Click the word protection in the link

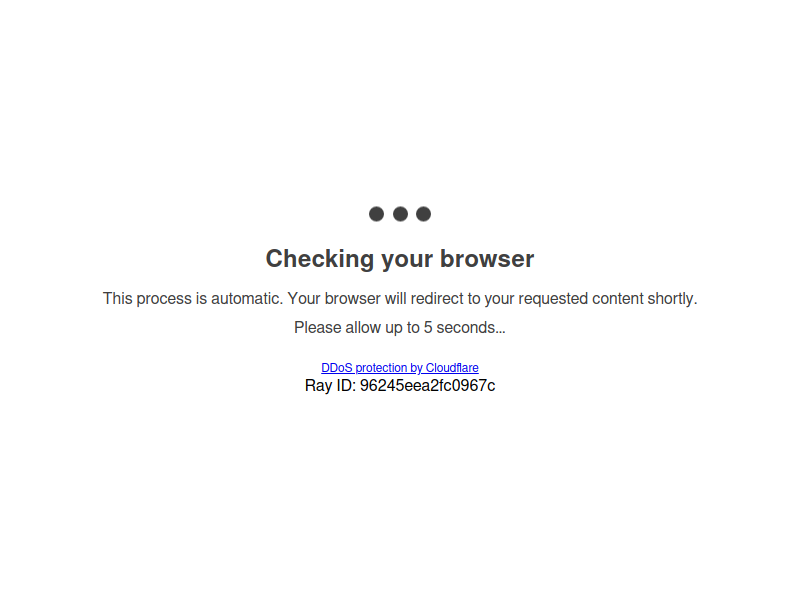tap(381, 368)
